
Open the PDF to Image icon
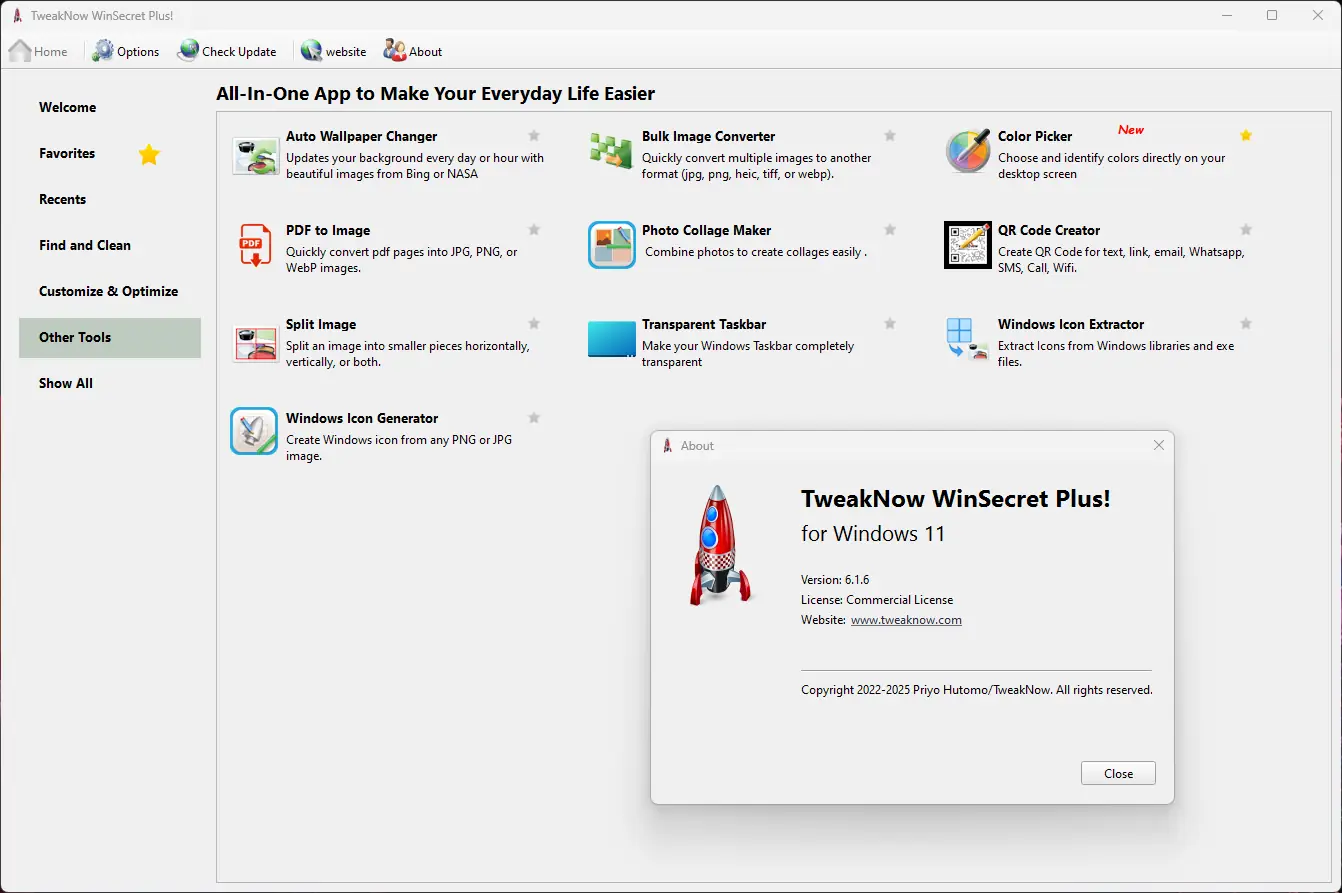(256, 246)
